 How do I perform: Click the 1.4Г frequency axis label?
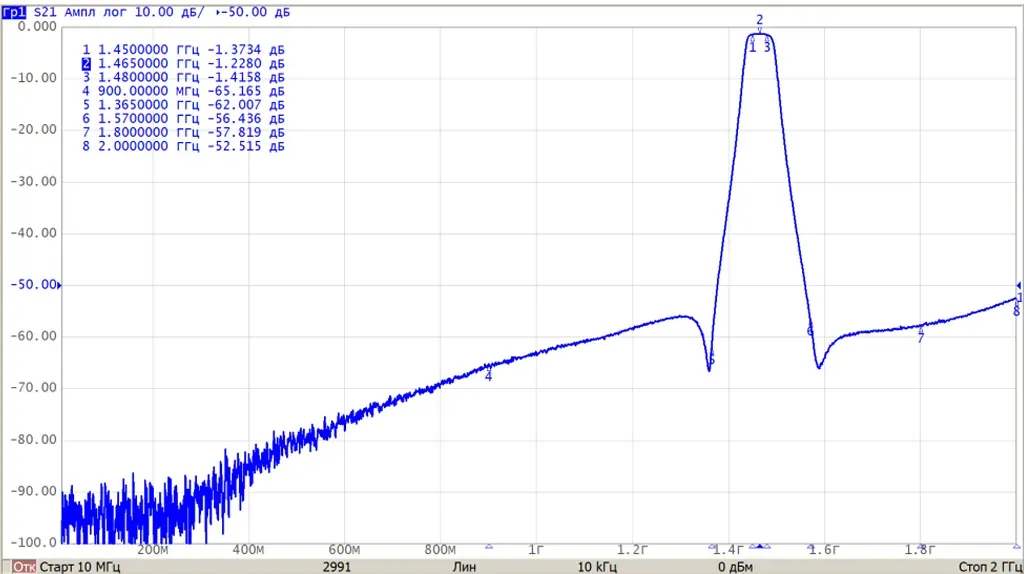pos(729,550)
